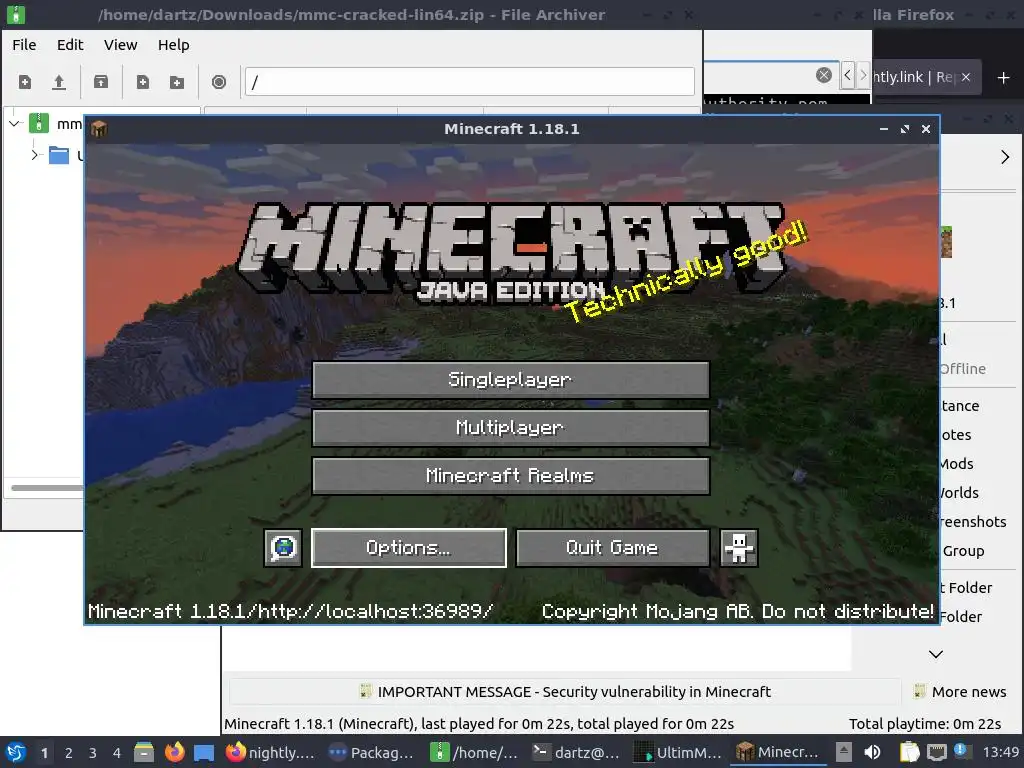Click horizontal scrollbar in archiver tree panel
The height and width of the screenshot is (768, 1024).
[x=47, y=488]
